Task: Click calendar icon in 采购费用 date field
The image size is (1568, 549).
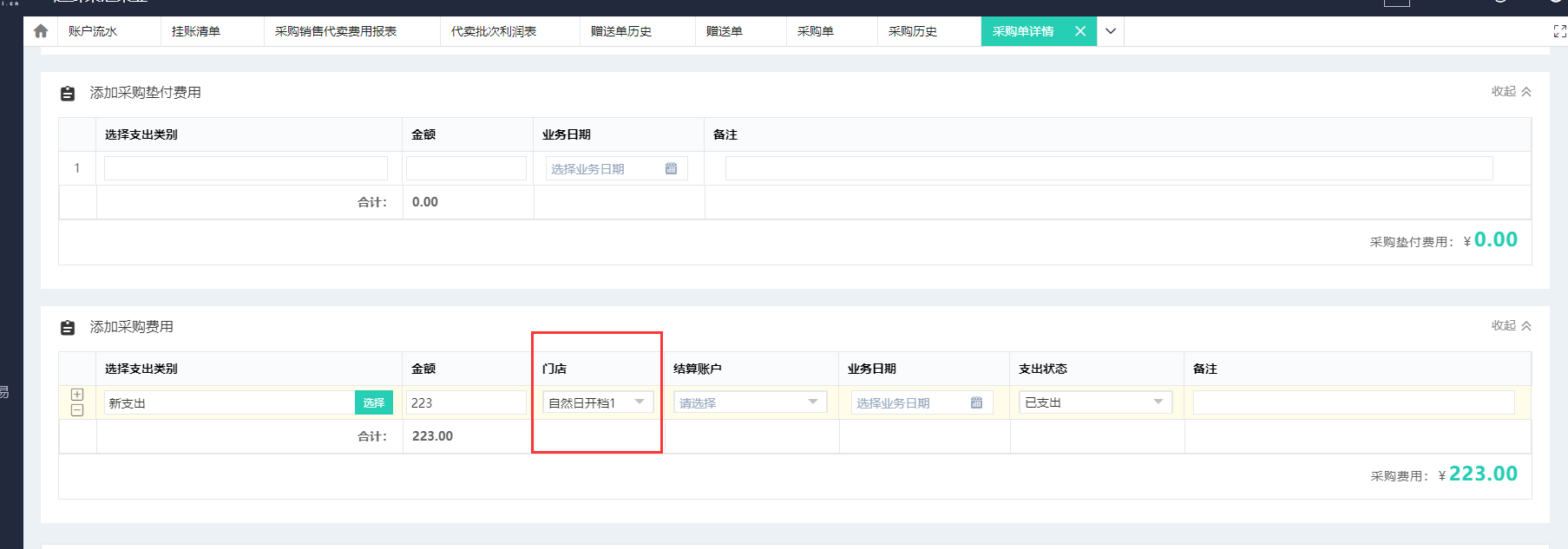Action: pos(976,402)
